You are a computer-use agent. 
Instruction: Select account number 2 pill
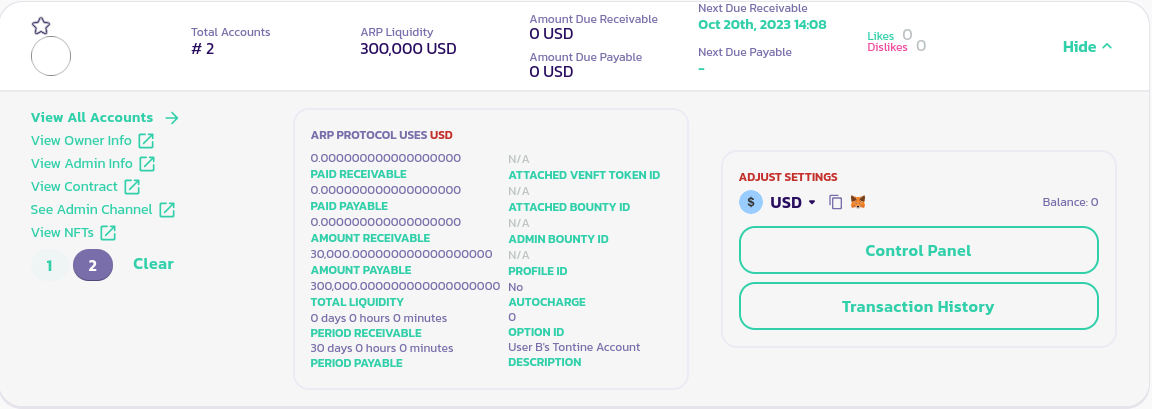(93, 265)
